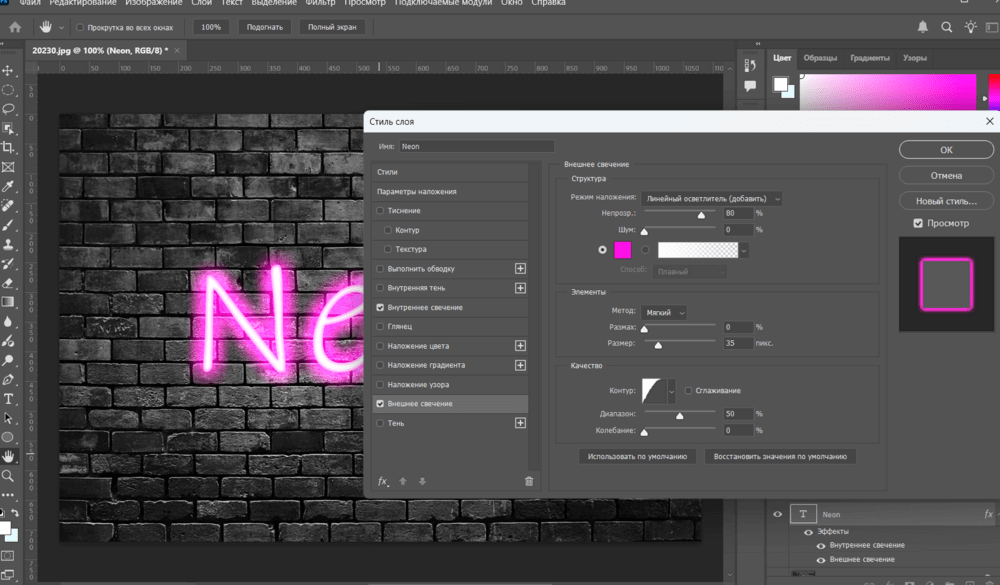Viewport: 1000px width, 585px height.
Task: Open the Метод dropdown set to Мягкий
Action: [665, 312]
